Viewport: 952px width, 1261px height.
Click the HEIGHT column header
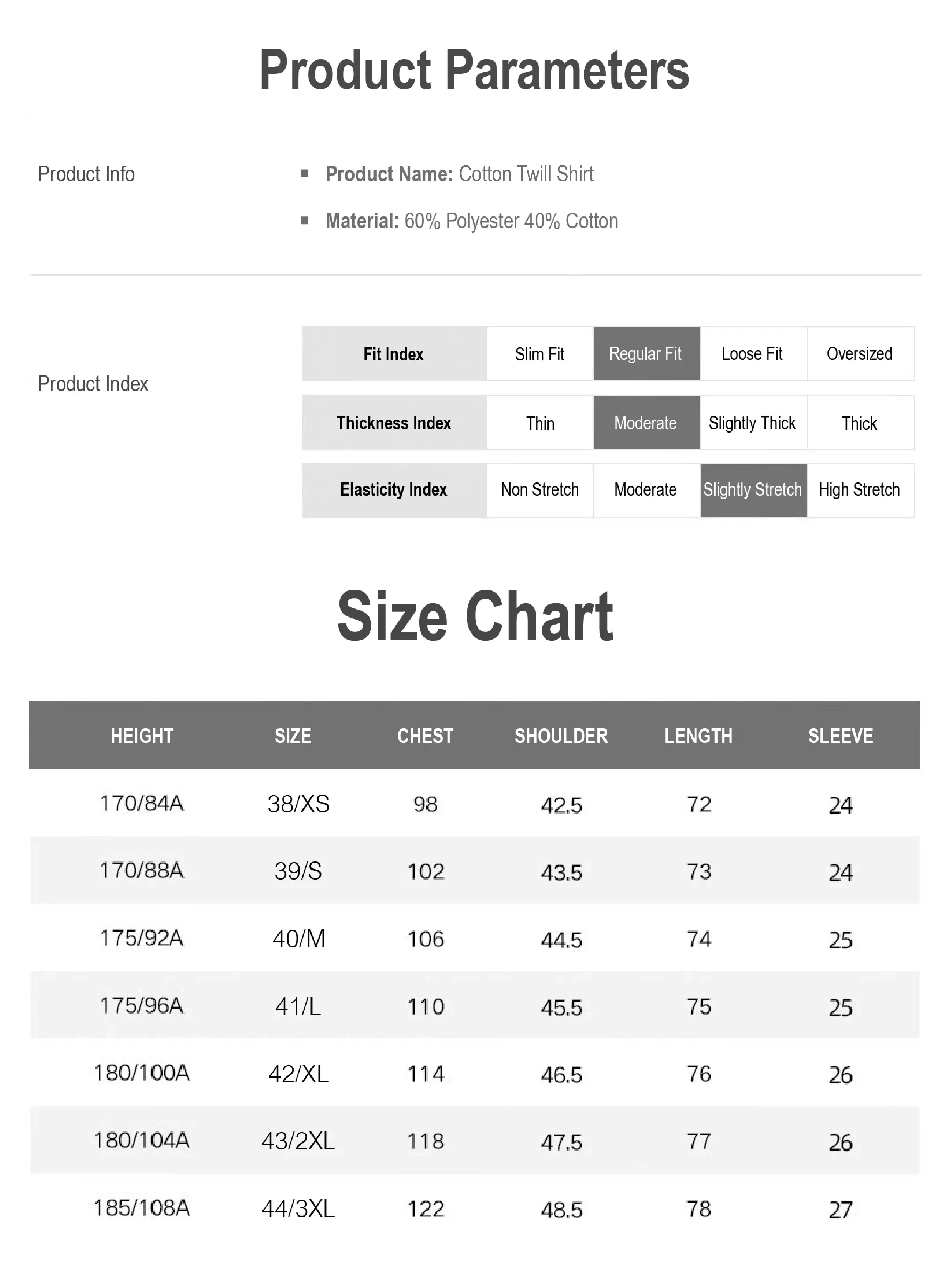point(142,736)
